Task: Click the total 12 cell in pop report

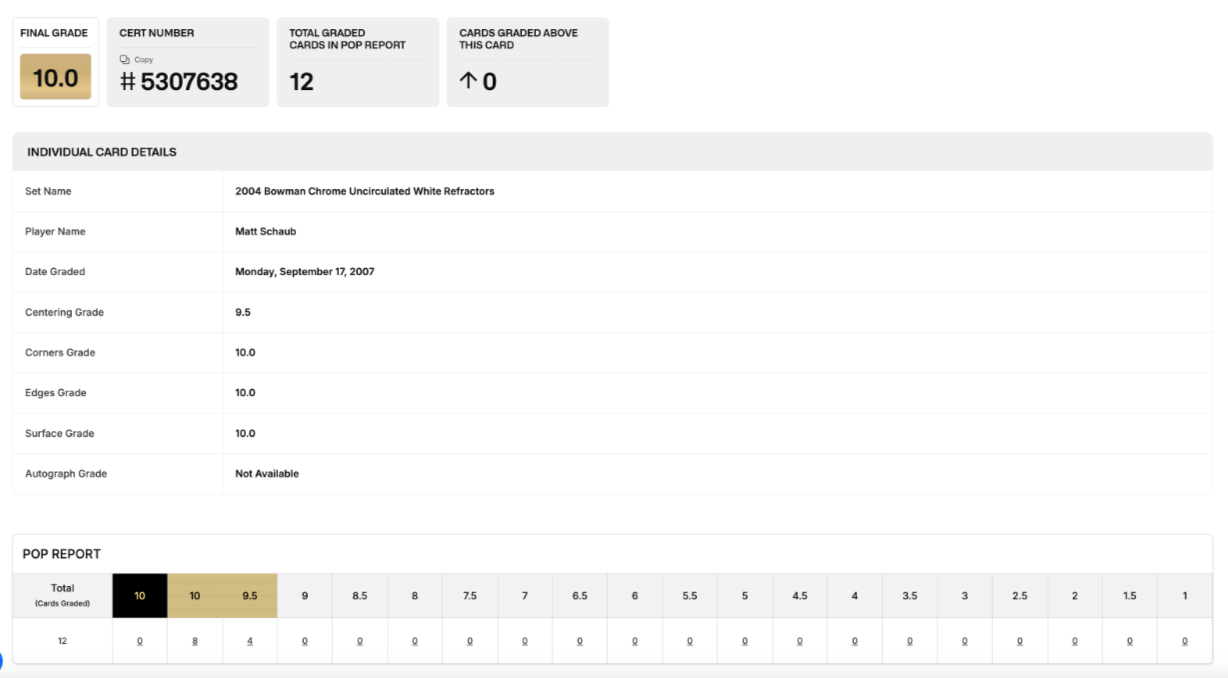Action: 62,641
